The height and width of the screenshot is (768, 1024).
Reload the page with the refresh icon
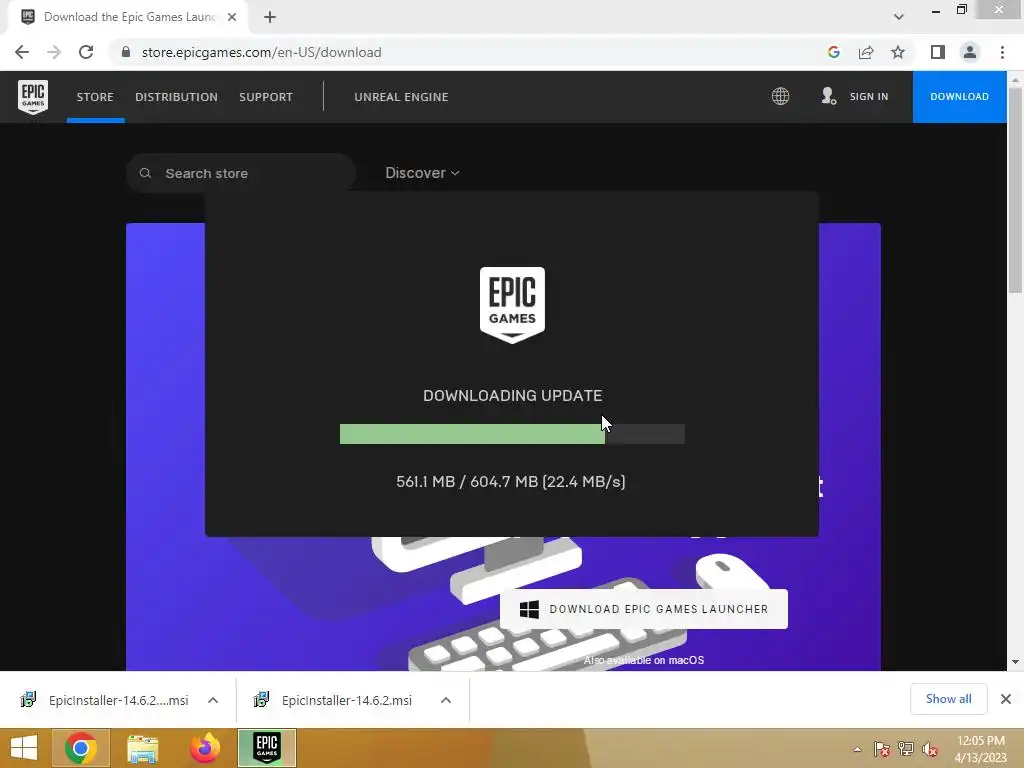pos(86,52)
